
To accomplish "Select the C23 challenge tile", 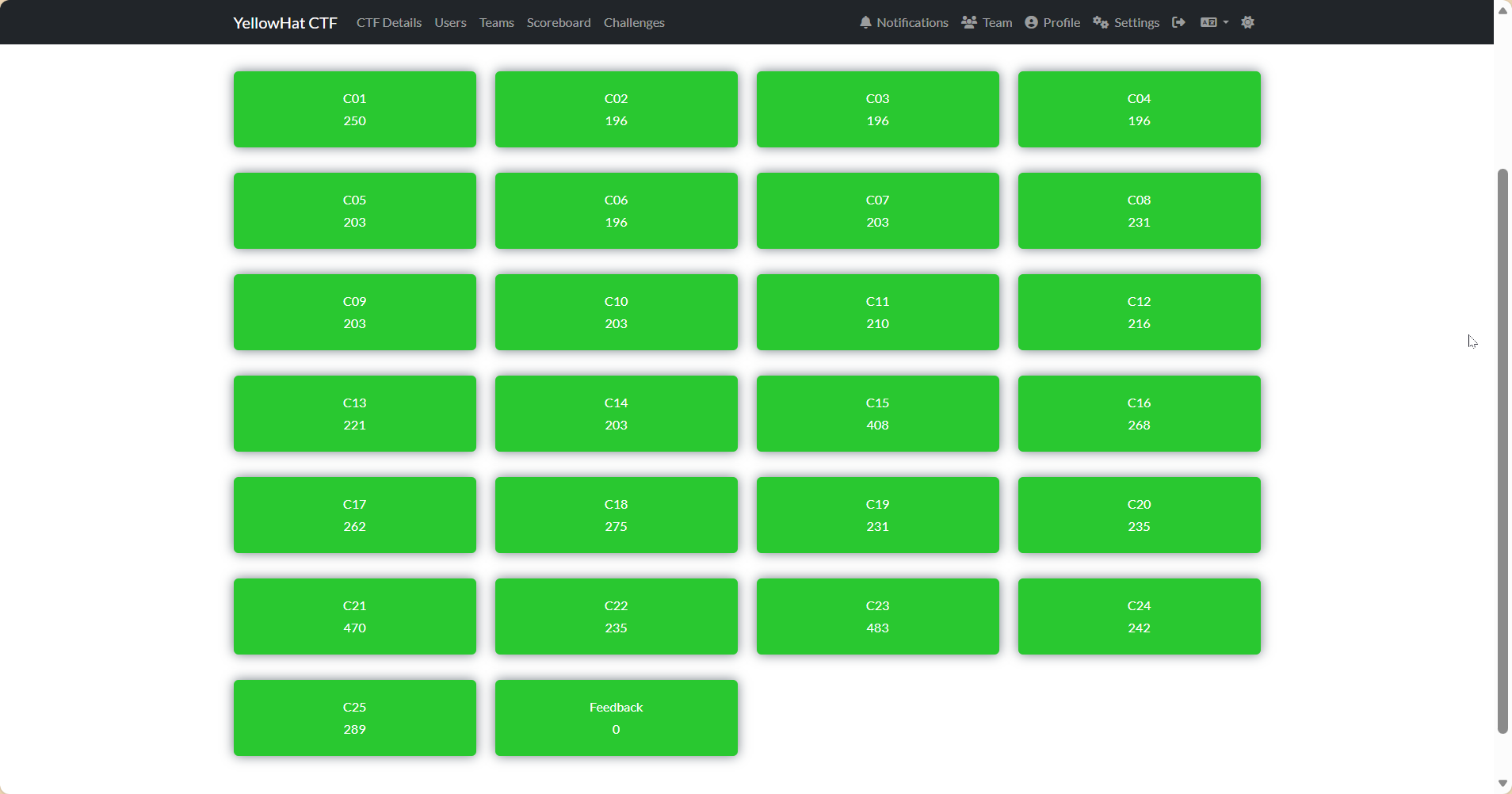I will tap(877, 616).
